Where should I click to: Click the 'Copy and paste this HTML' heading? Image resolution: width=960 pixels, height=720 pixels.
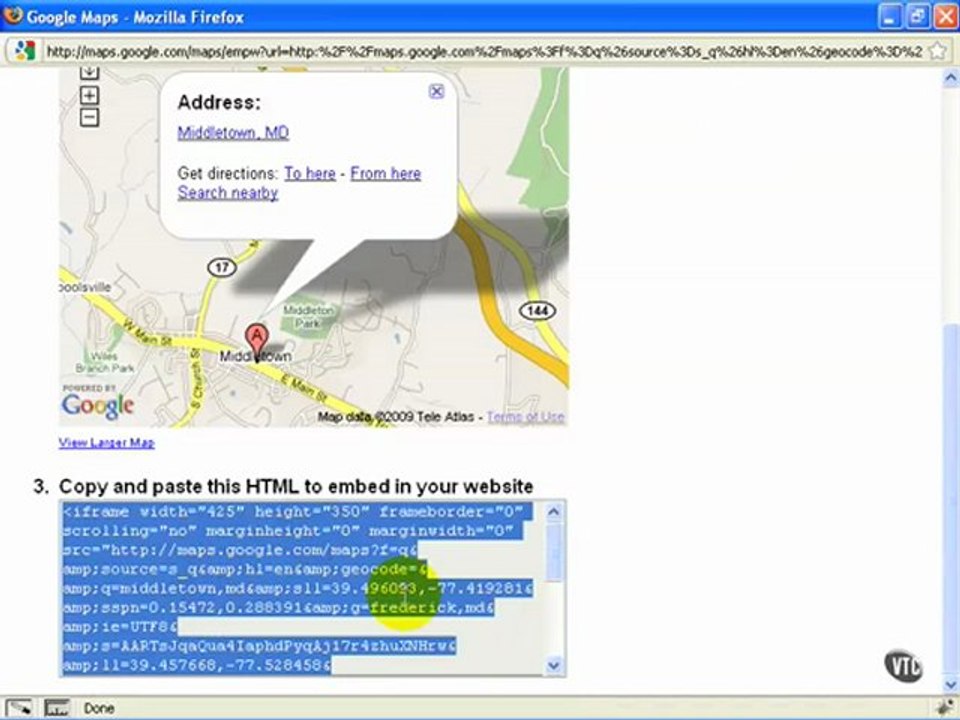pyautogui.click(x=296, y=487)
